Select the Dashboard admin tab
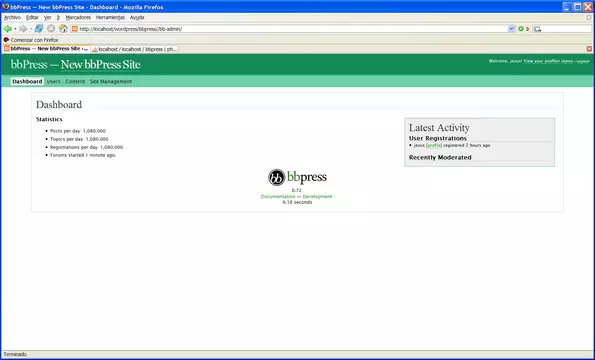This screenshot has width=595, height=360. coord(27,81)
